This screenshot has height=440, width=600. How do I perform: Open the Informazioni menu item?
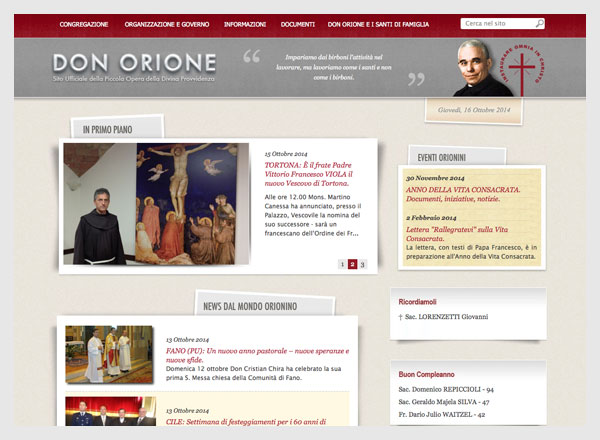(245, 24)
